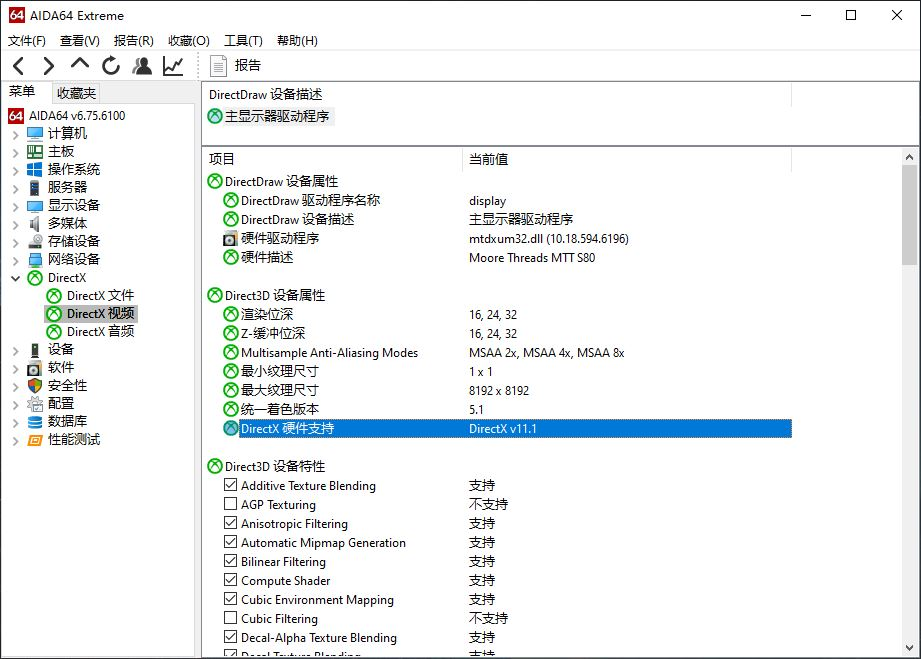Open the graph chart toolbar icon
The image size is (921, 659).
point(173,65)
